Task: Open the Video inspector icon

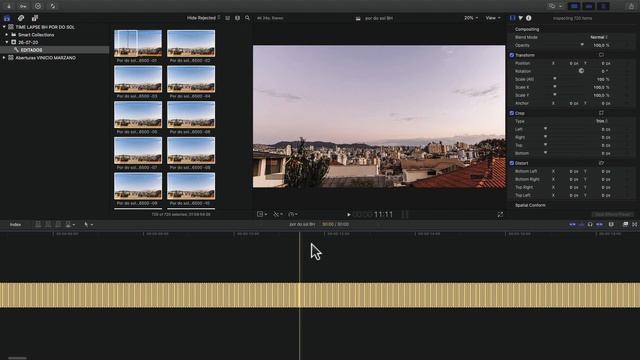Action: point(513,18)
